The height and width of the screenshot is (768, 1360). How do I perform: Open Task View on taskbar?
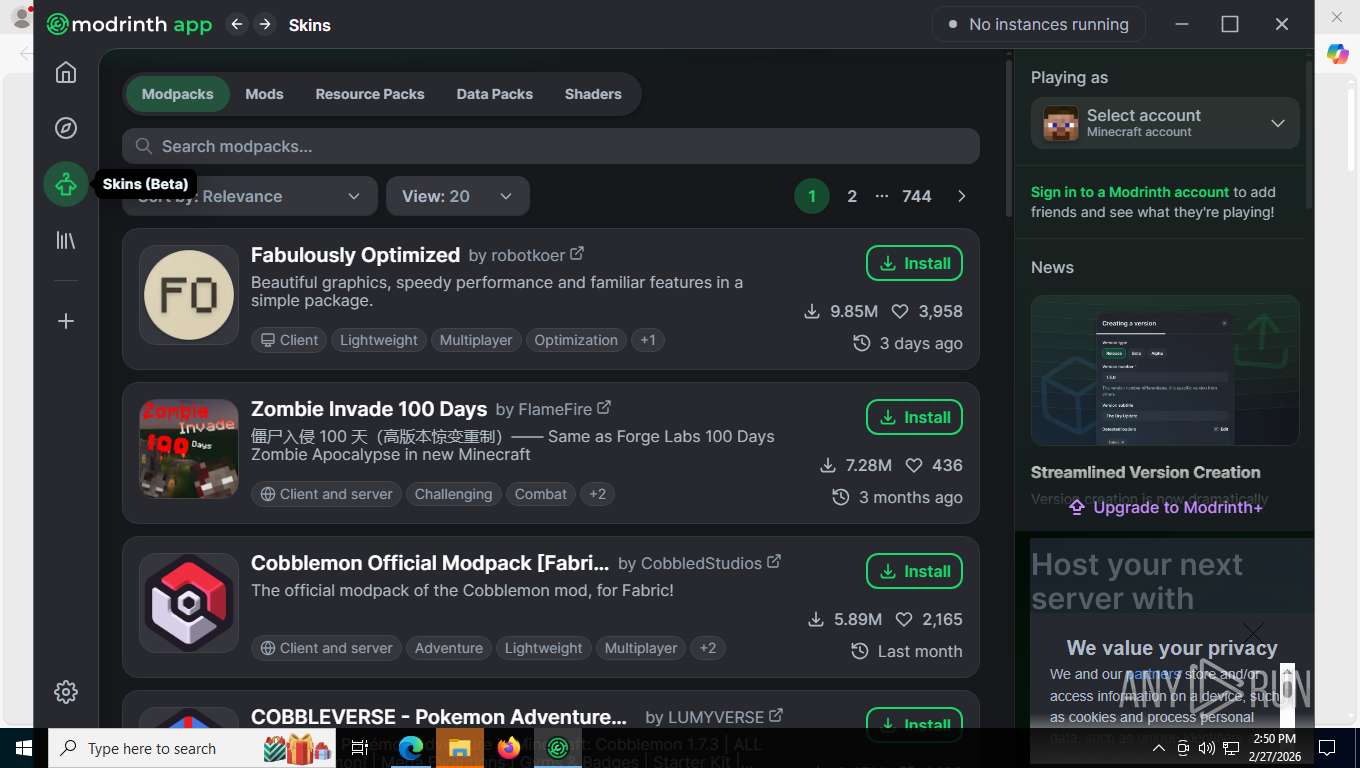(x=360, y=747)
